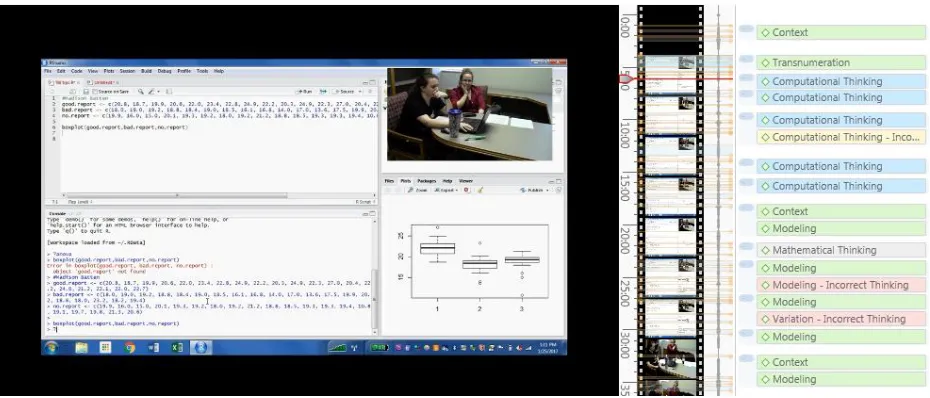Click the broom clear all plots icon
This screenshot has height=398, width=930.
click(480, 190)
